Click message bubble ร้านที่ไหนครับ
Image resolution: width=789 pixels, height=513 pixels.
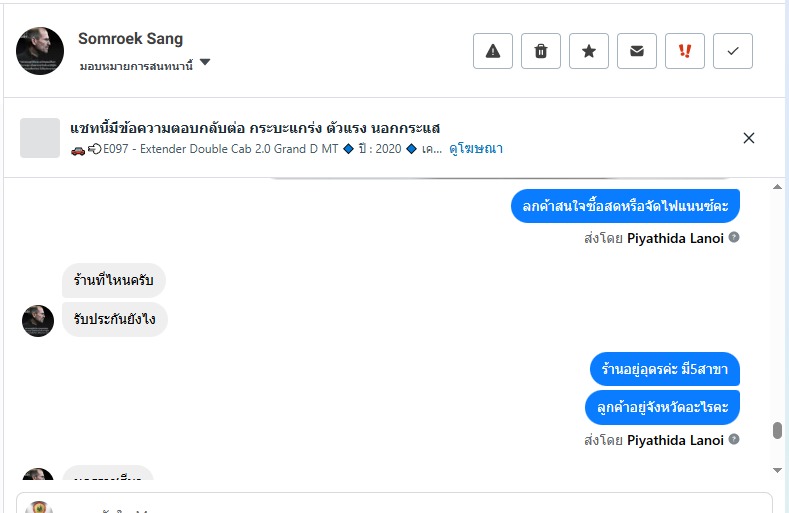click(x=113, y=280)
